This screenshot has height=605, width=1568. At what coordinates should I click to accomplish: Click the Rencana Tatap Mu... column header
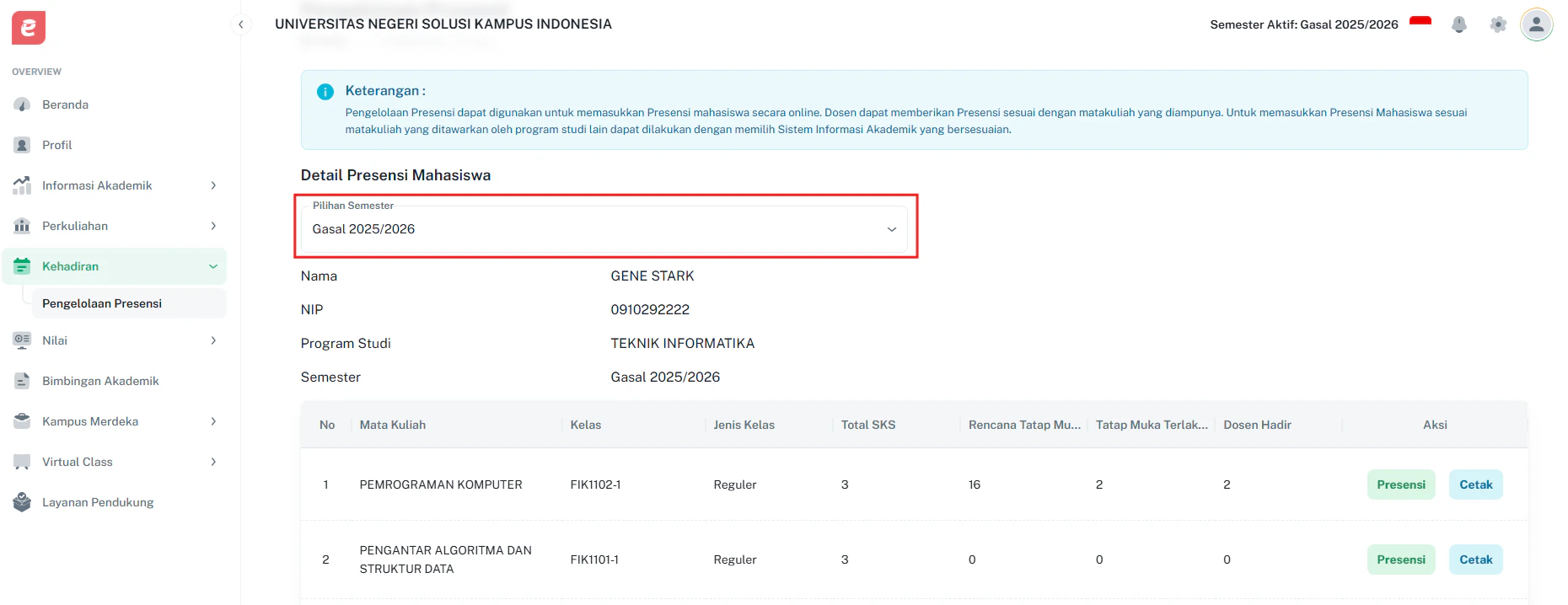pyautogui.click(x=1024, y=425)
